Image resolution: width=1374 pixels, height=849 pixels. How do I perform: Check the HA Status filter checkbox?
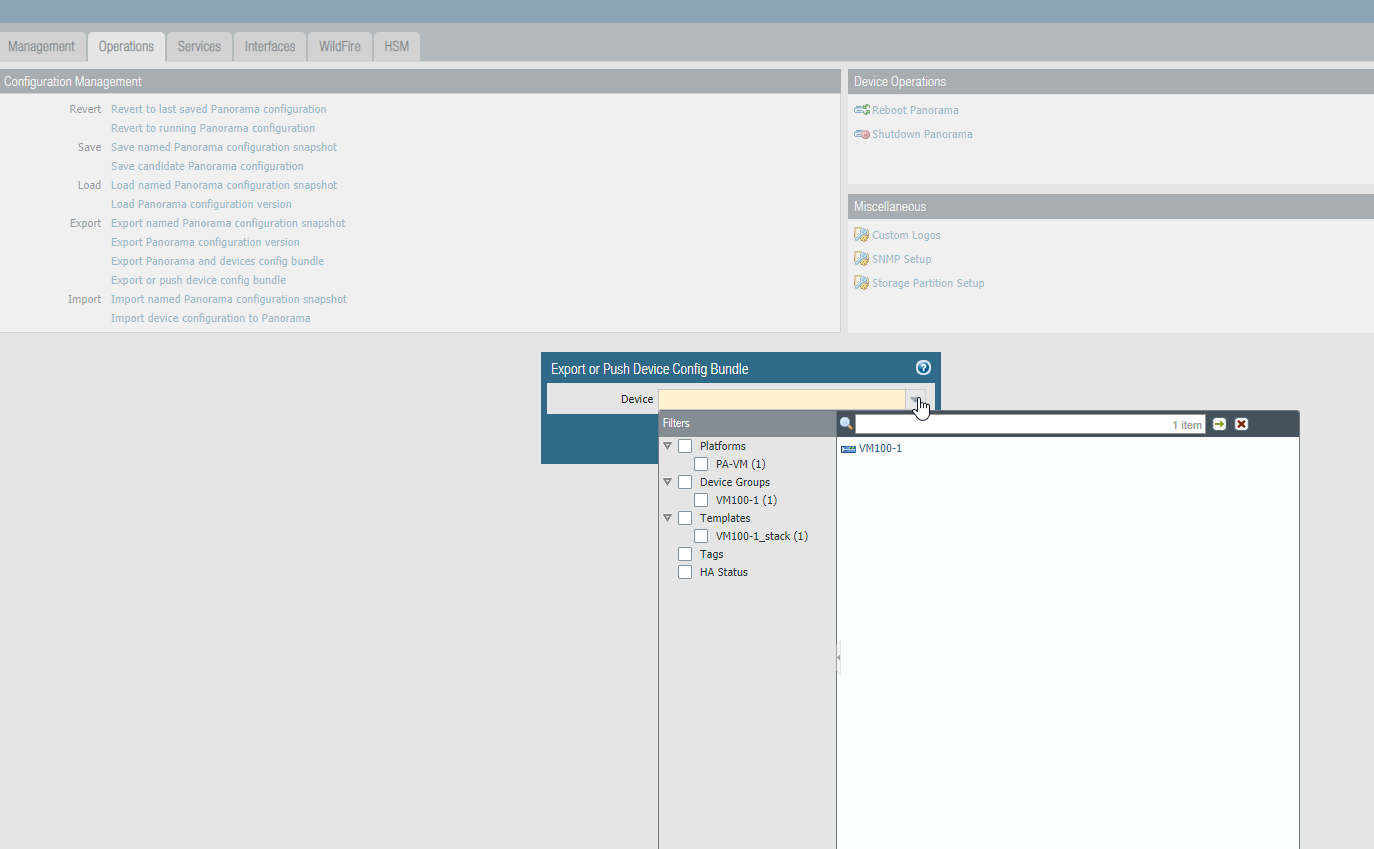point(685,572)
